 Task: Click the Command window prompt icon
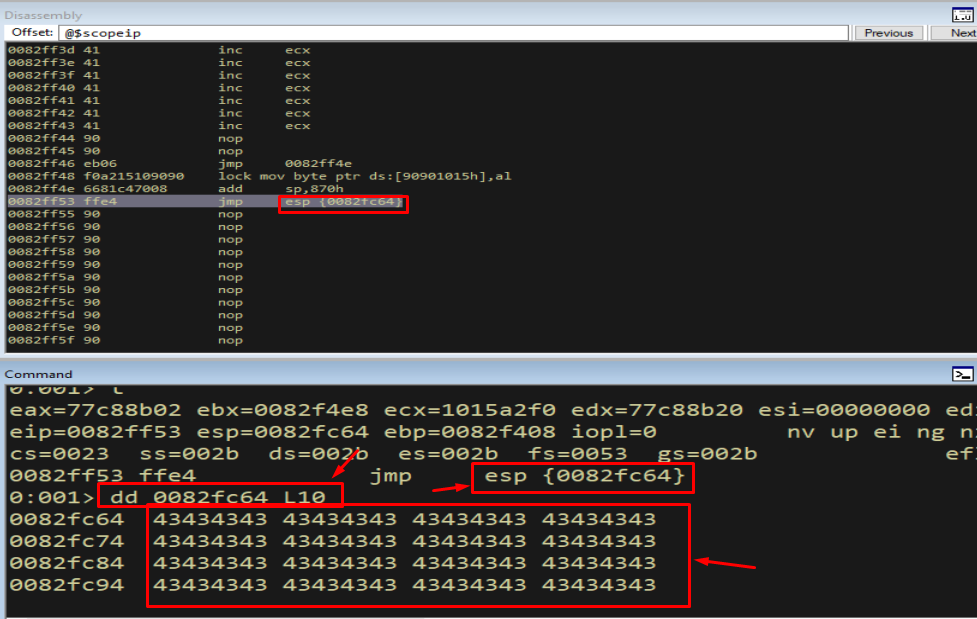point(962,374)
